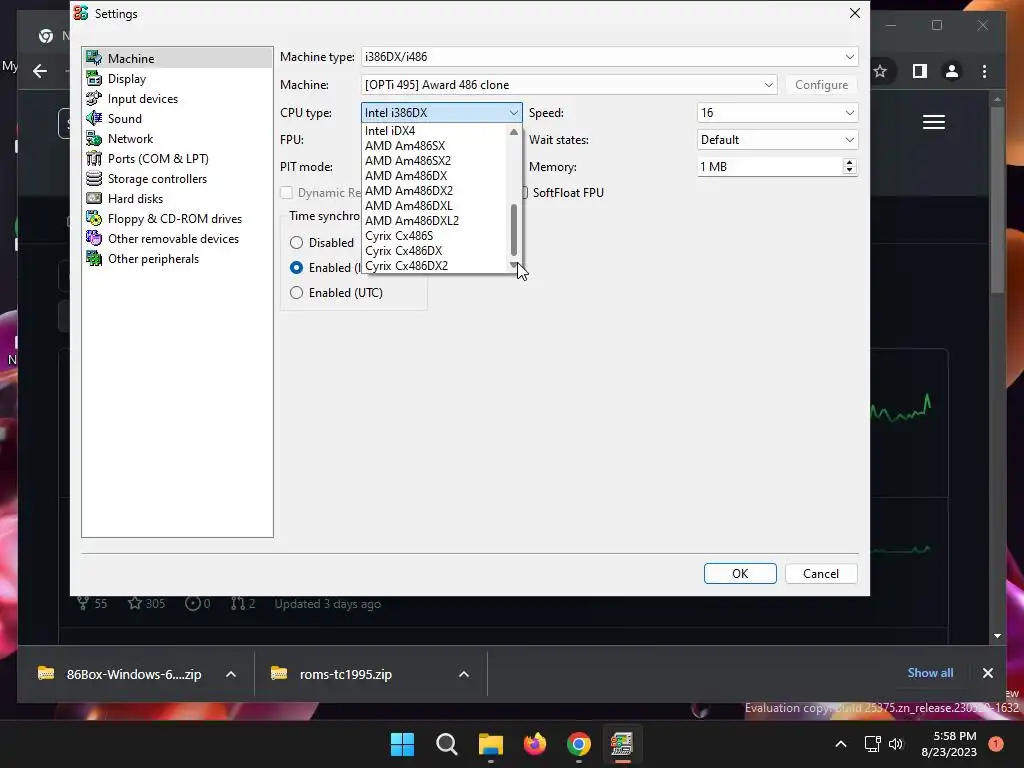This screenshot has width=1024, height=768.
Task: Select the Machine category icon in sidebar
Action: (94, 58)
